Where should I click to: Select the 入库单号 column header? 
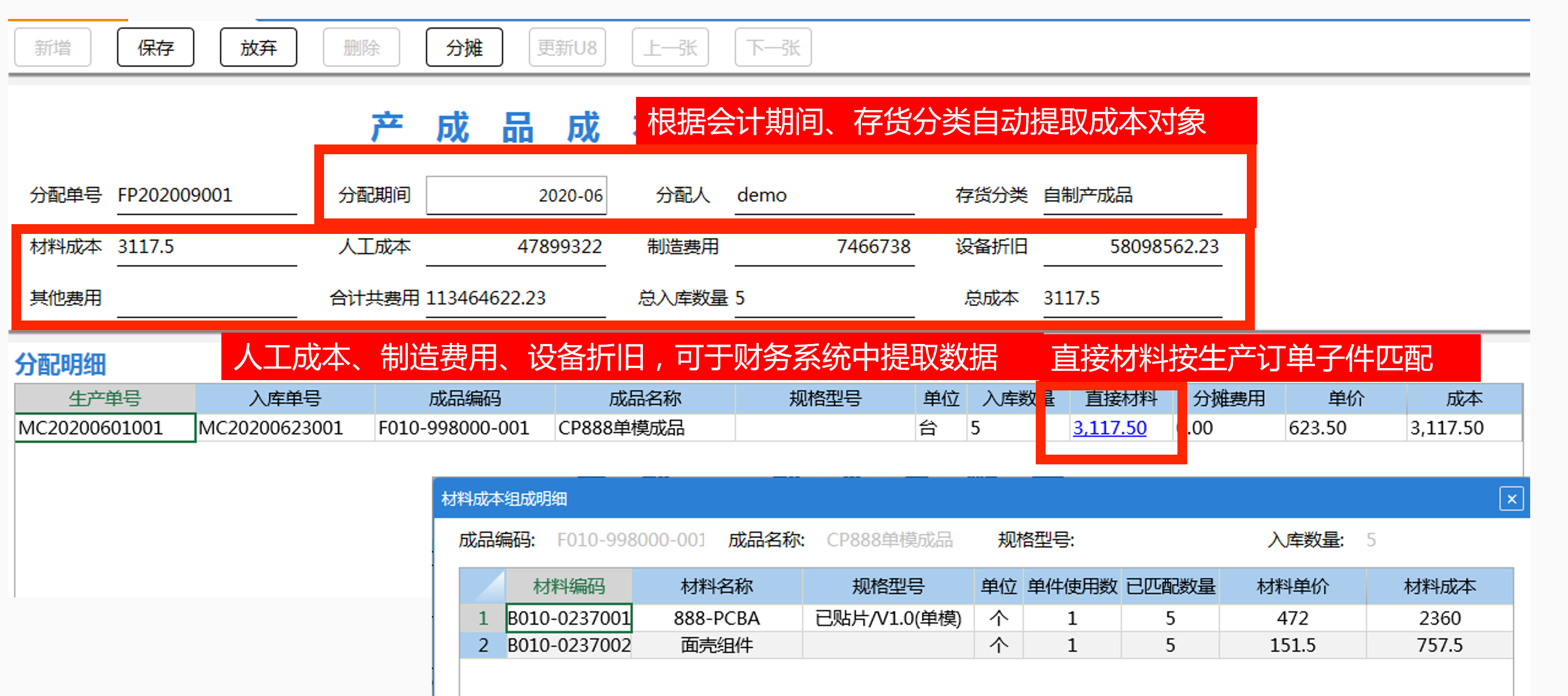click(x=285, y=399)
